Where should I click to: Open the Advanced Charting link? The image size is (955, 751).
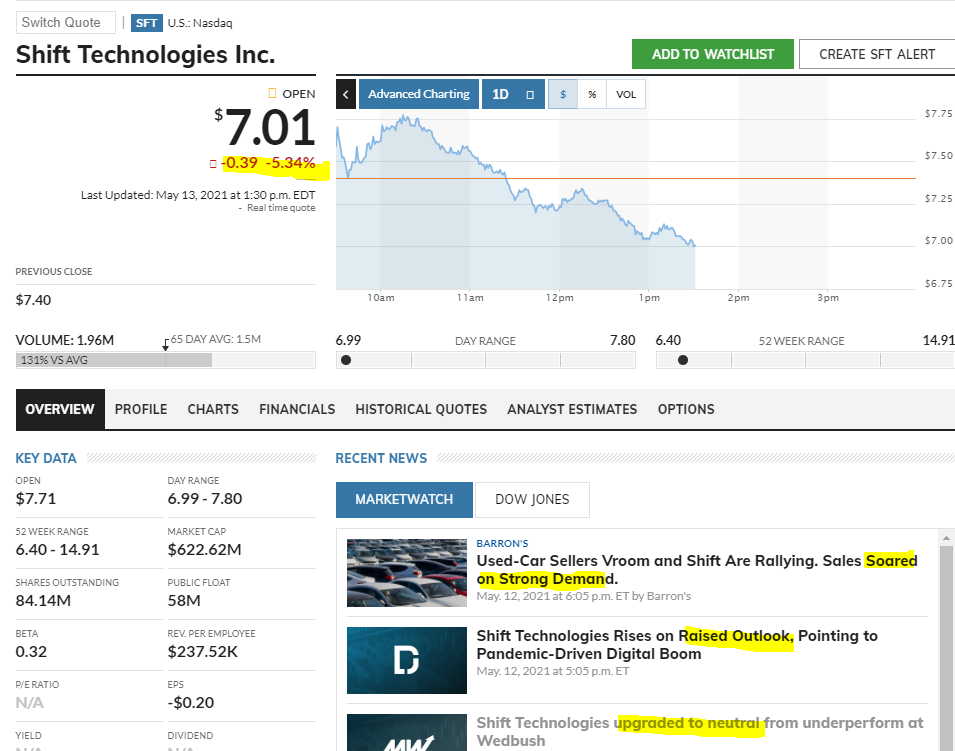click(418, 94)
